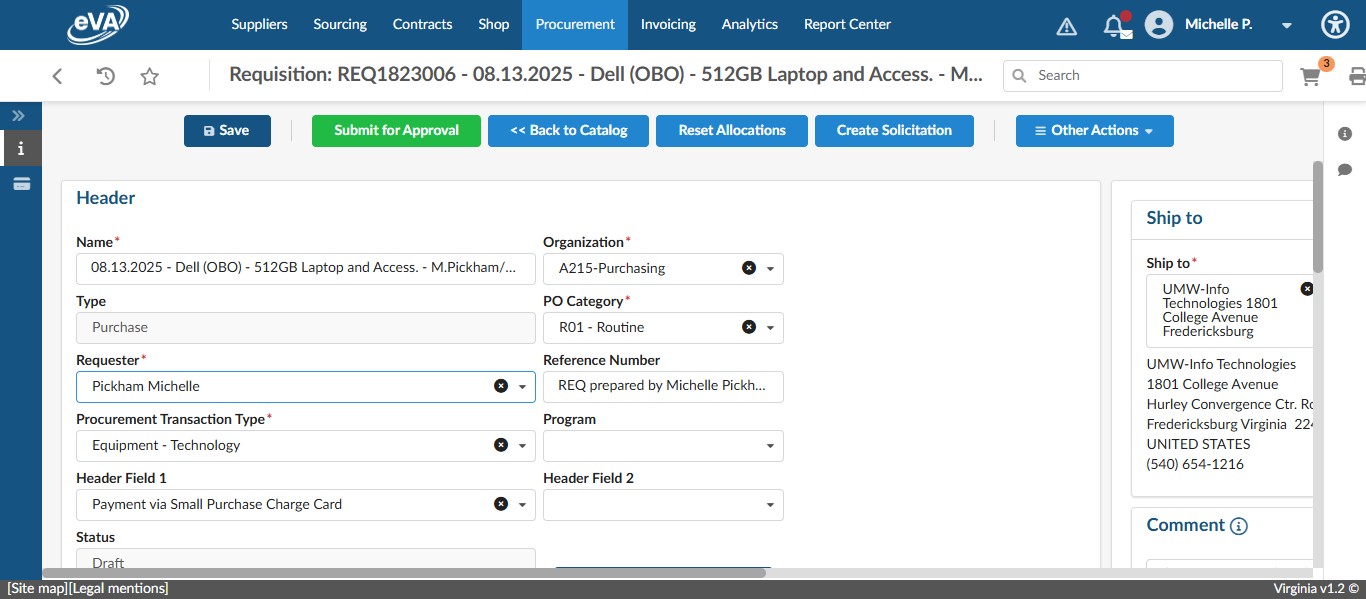
Task: Open the alerts warning triangle icon
Action: coord(1067,26)
